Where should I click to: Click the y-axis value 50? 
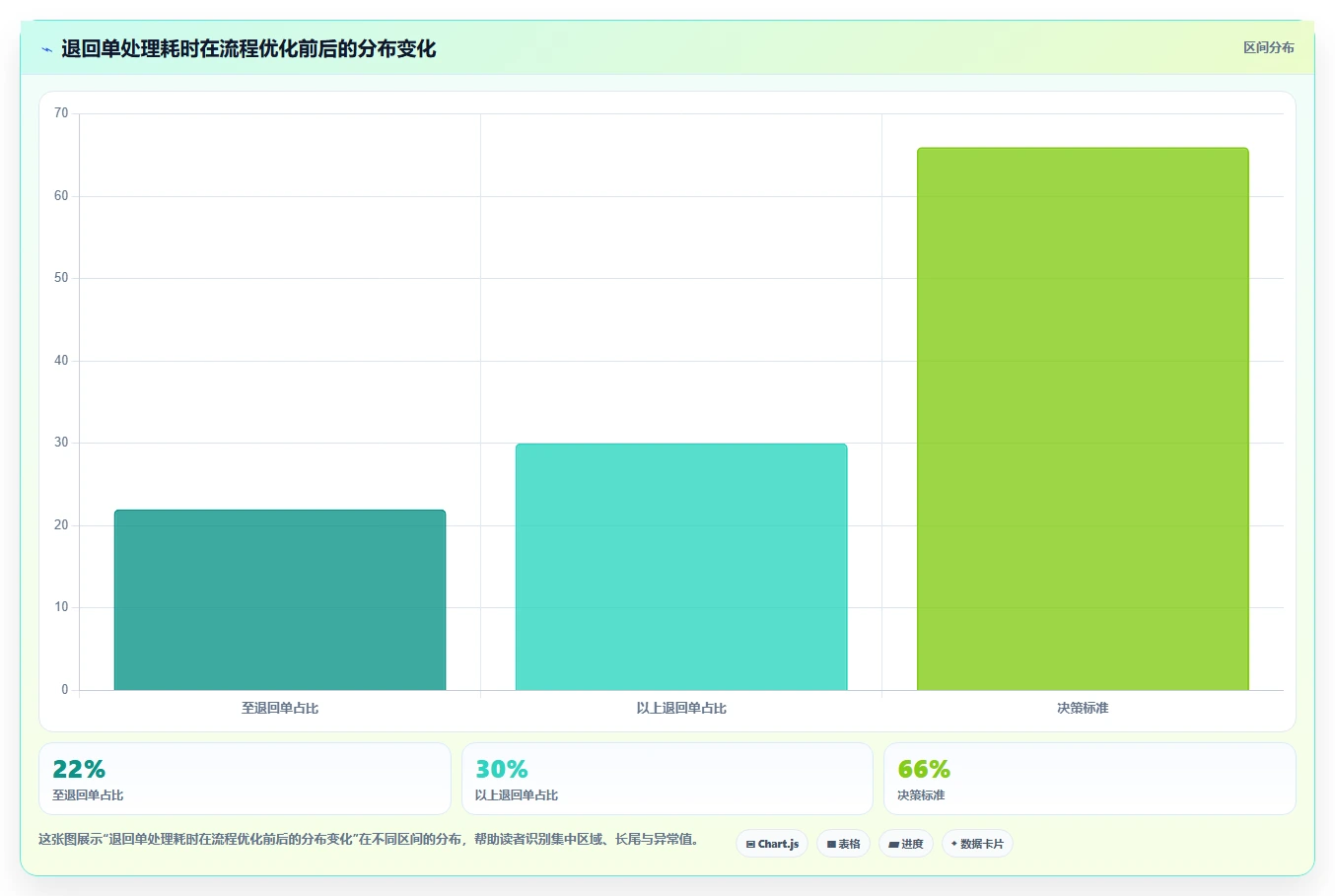coord(61,278)
